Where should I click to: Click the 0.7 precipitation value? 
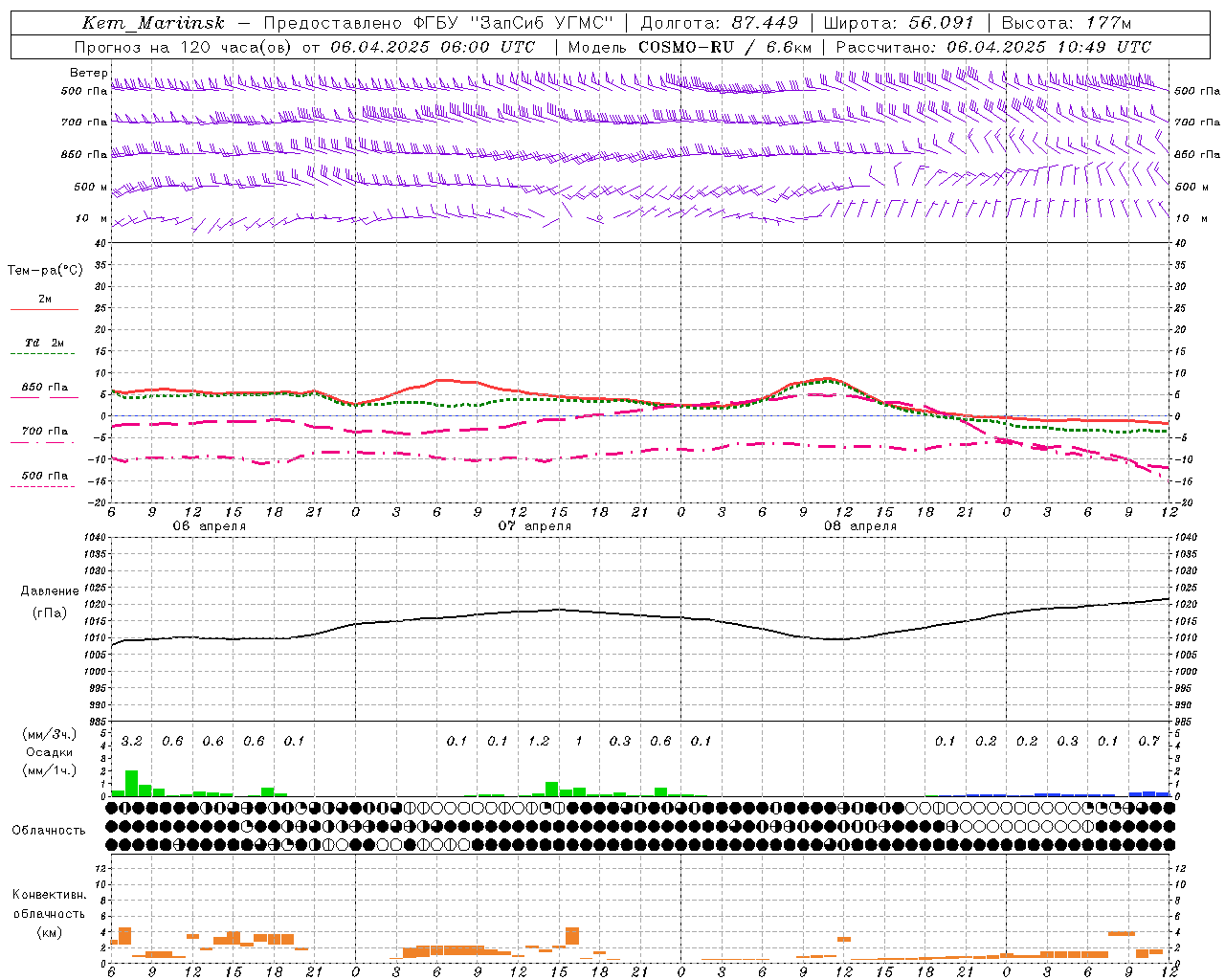(1148, 742)
